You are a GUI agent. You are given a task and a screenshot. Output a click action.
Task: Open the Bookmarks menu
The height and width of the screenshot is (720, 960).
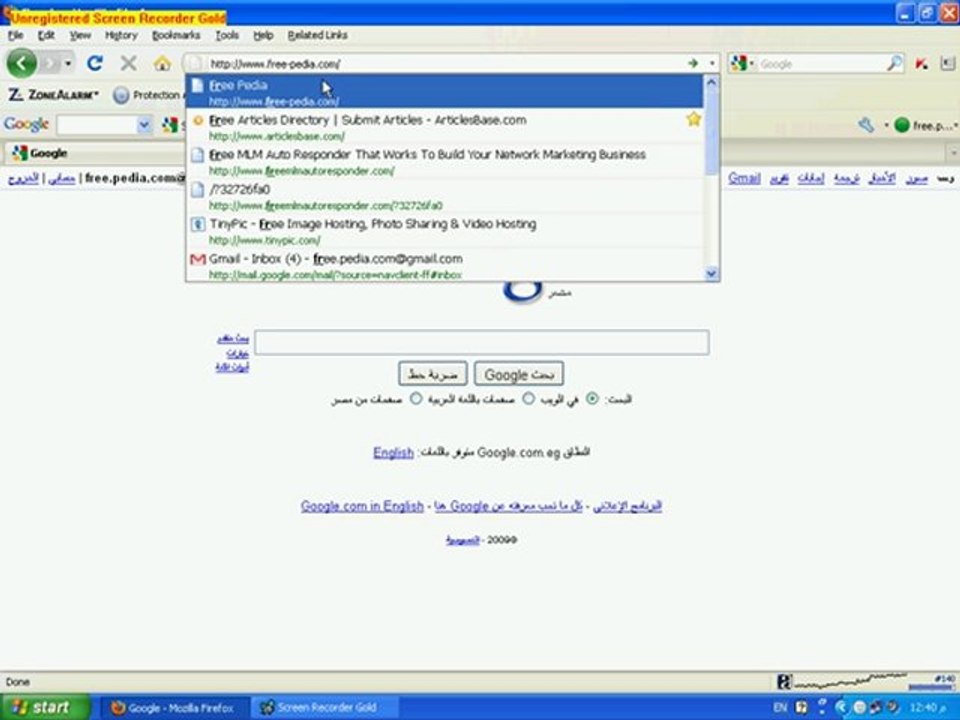click(176, 35)
